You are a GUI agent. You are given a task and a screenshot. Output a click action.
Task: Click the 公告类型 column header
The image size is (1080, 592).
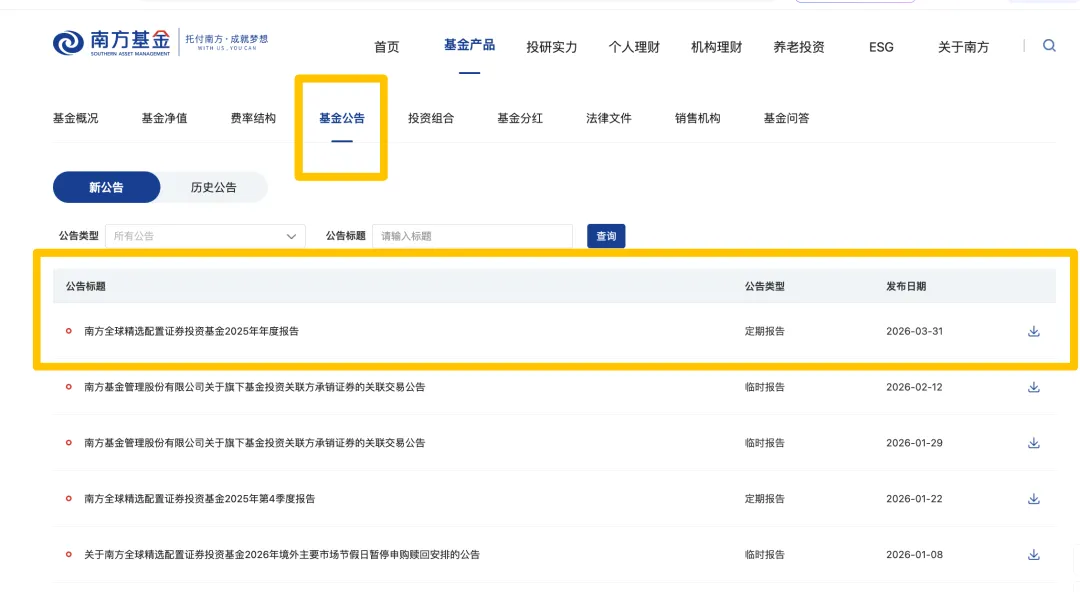765,286
